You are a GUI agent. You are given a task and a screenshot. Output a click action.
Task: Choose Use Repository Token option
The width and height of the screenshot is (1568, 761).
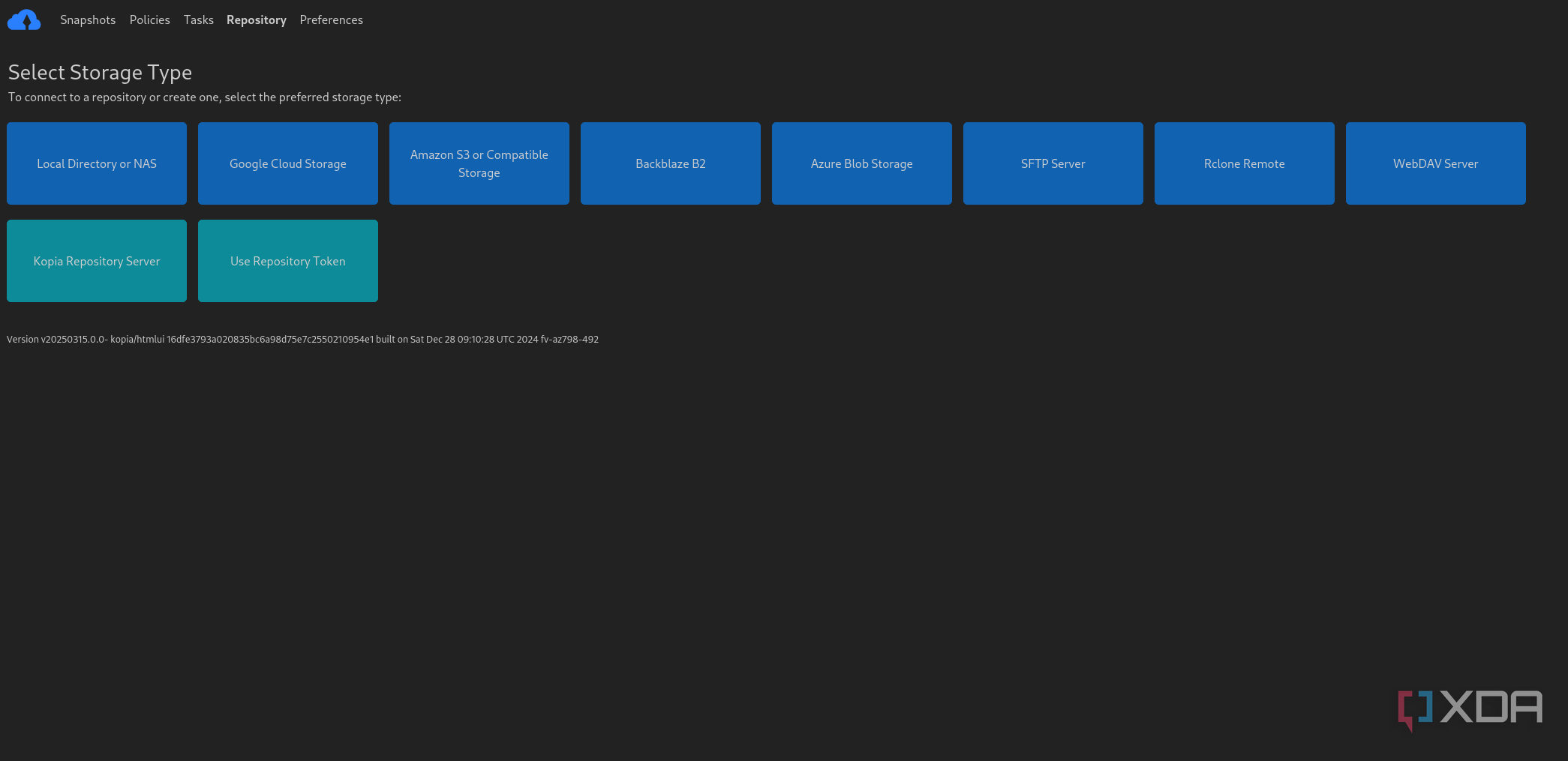pyautogui.click(x=287, y=260)
